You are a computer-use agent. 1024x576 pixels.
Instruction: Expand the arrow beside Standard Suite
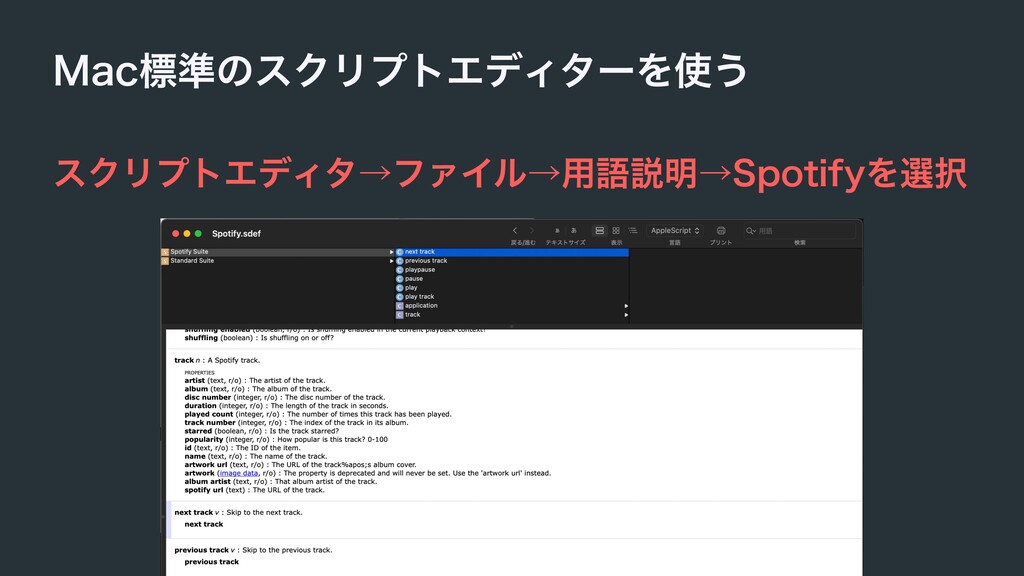(391, 261)
